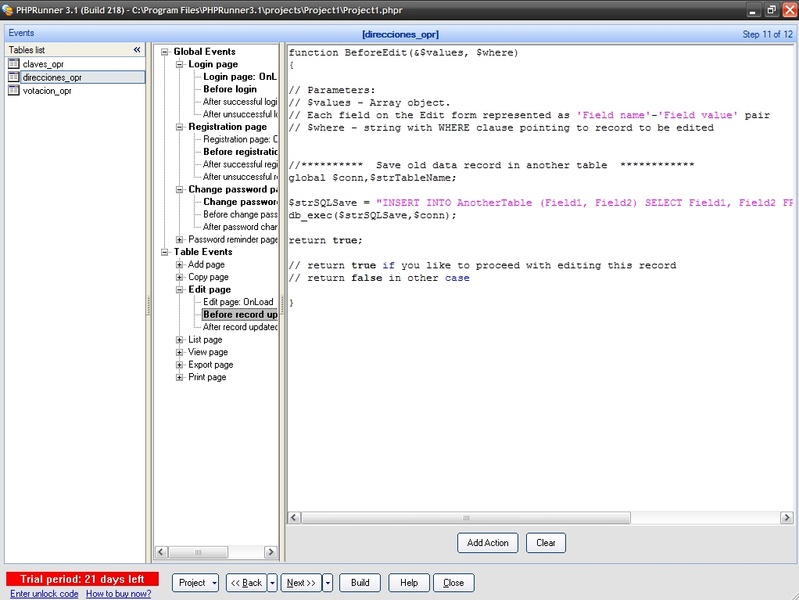Select the Before login event

coord(229,89)
